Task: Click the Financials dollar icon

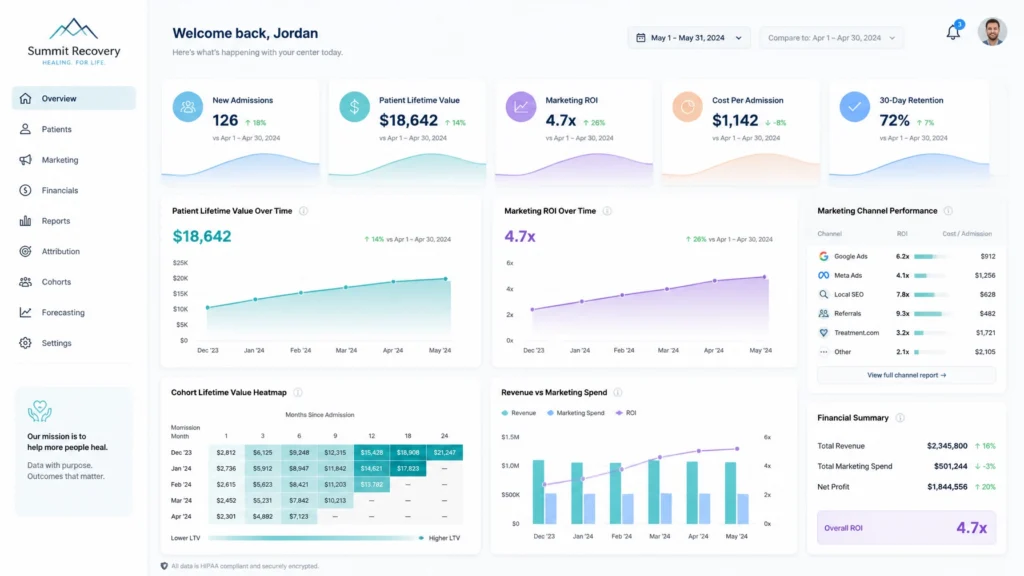Action: [x=25, y=190]
